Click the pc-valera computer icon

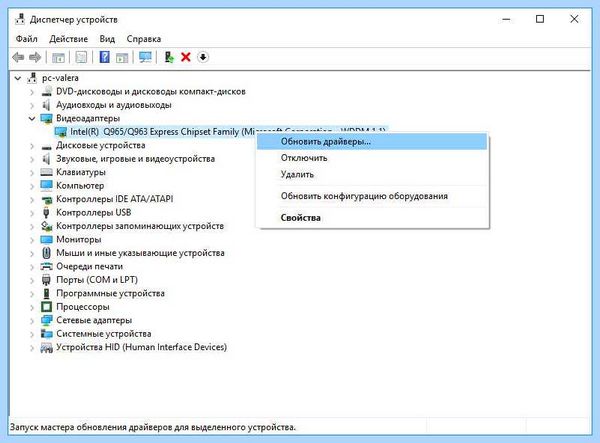click(32, 78)
